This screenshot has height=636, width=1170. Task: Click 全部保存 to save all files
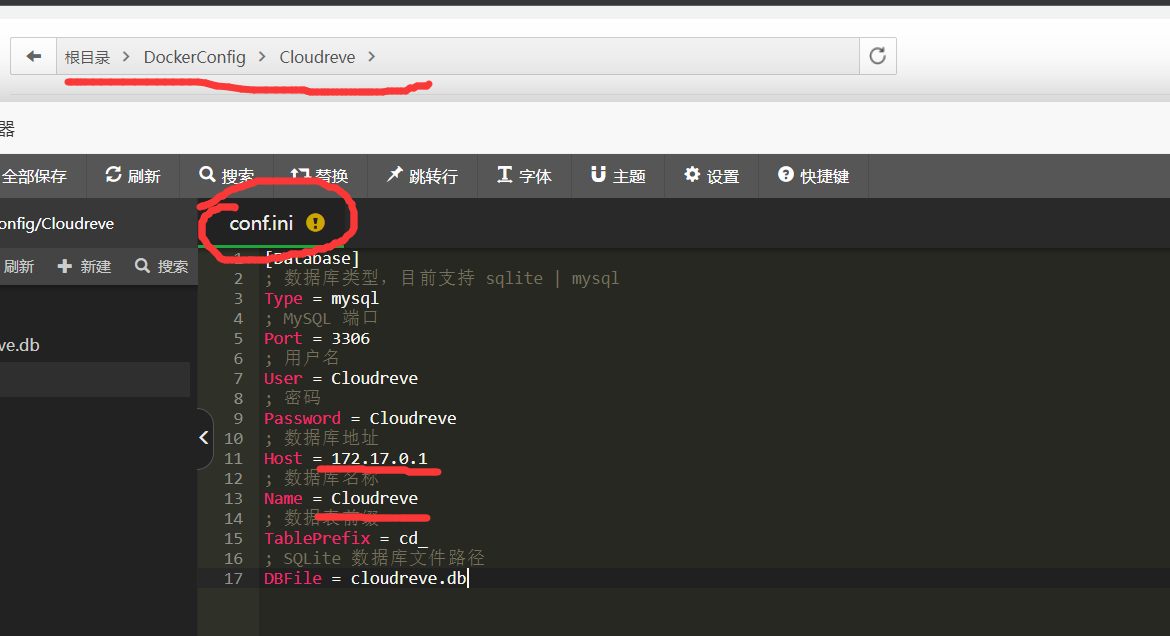(35, 176)
